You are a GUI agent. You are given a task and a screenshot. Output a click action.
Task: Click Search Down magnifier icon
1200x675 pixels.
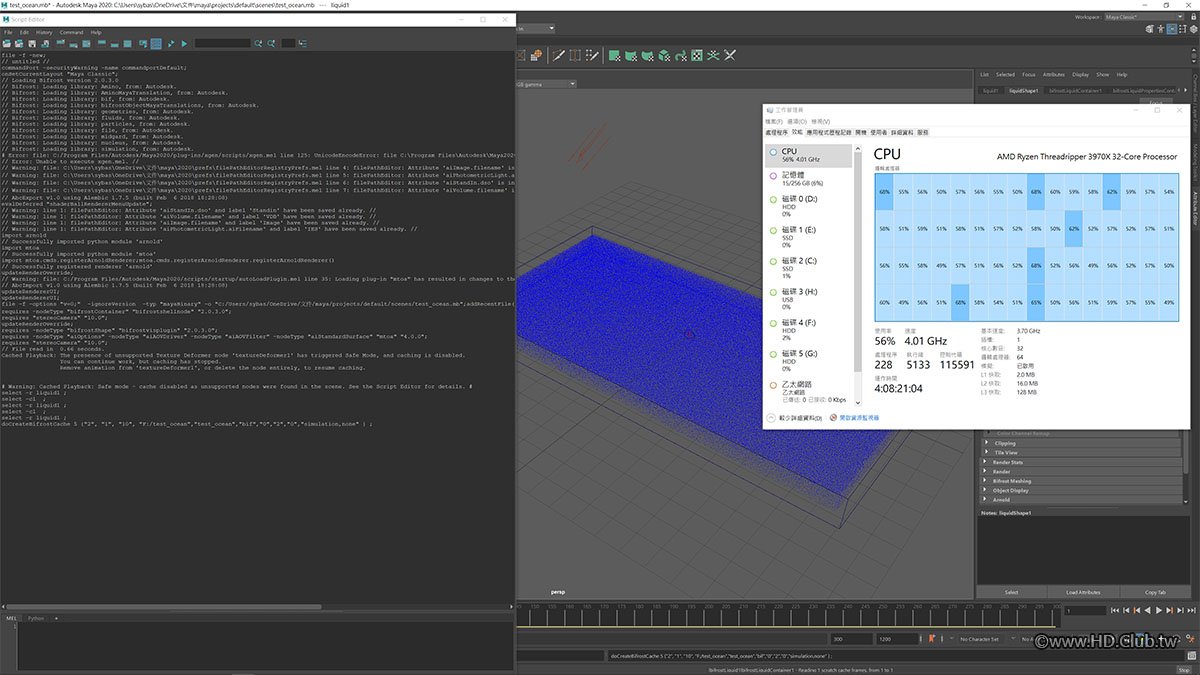point(258,43)
